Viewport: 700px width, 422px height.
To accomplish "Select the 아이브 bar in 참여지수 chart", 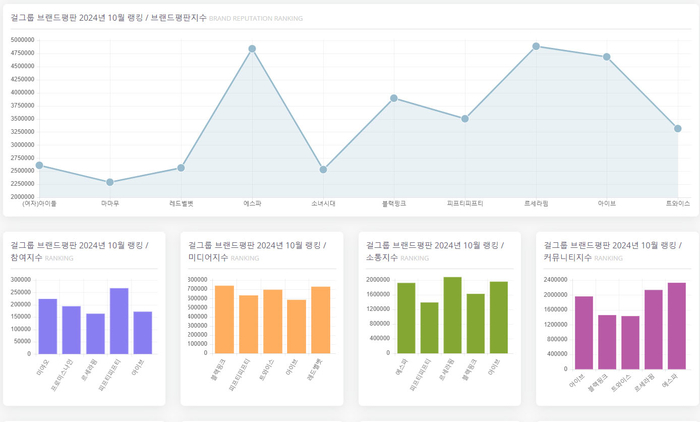I will [143, 333].
